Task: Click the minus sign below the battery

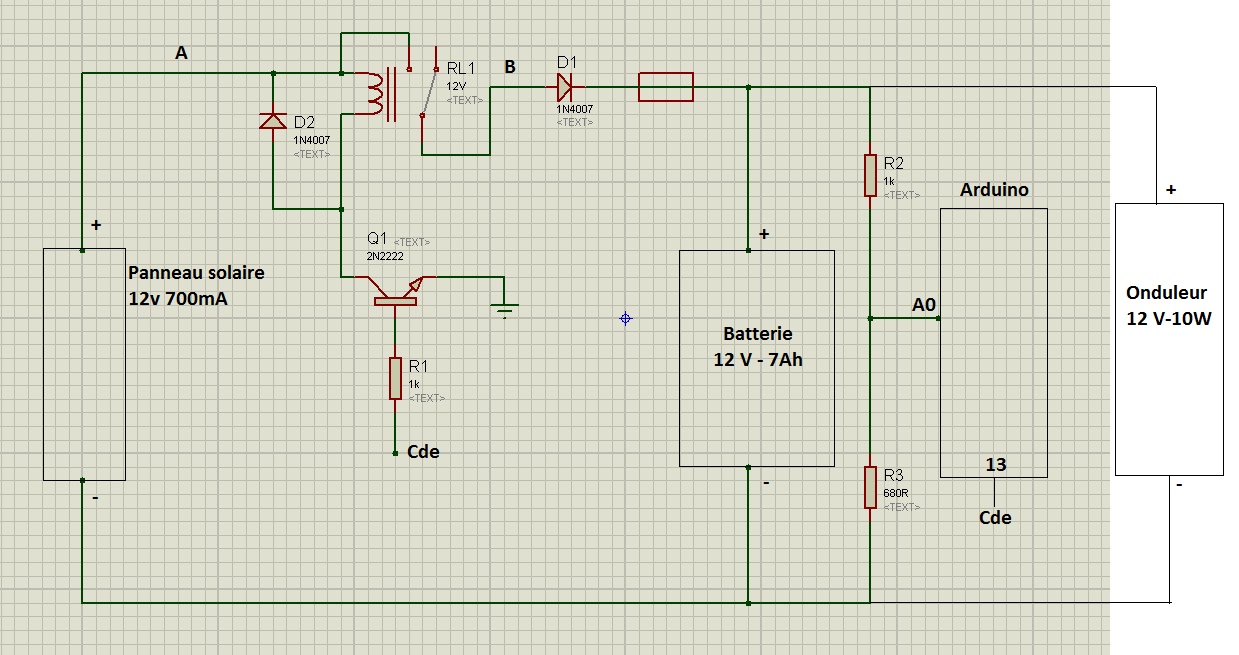Action: [765, 483]
